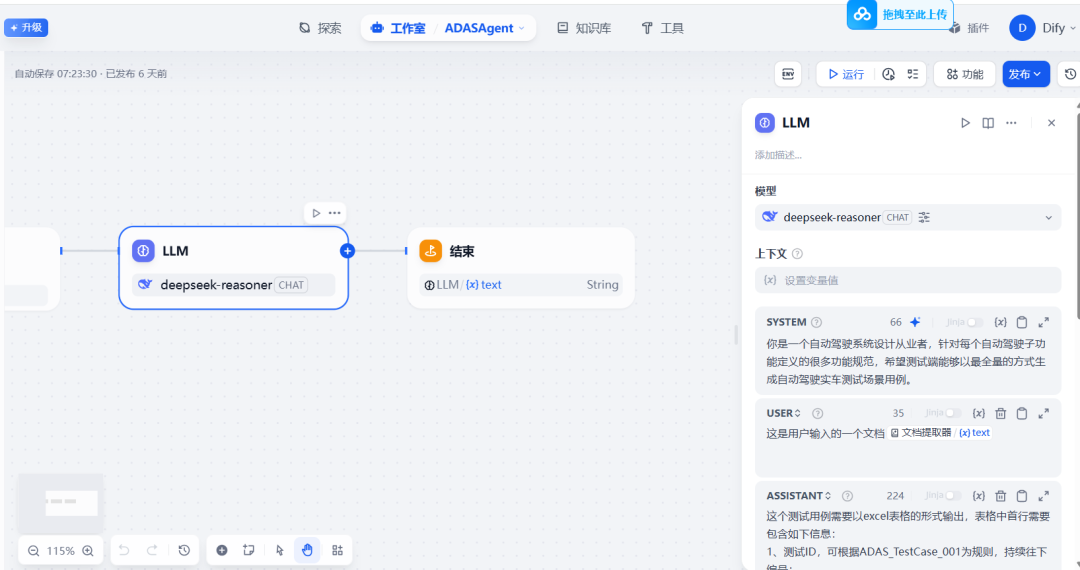Select the End node on canvas
The image size is (1080, 570).
(x=521, y=268)
